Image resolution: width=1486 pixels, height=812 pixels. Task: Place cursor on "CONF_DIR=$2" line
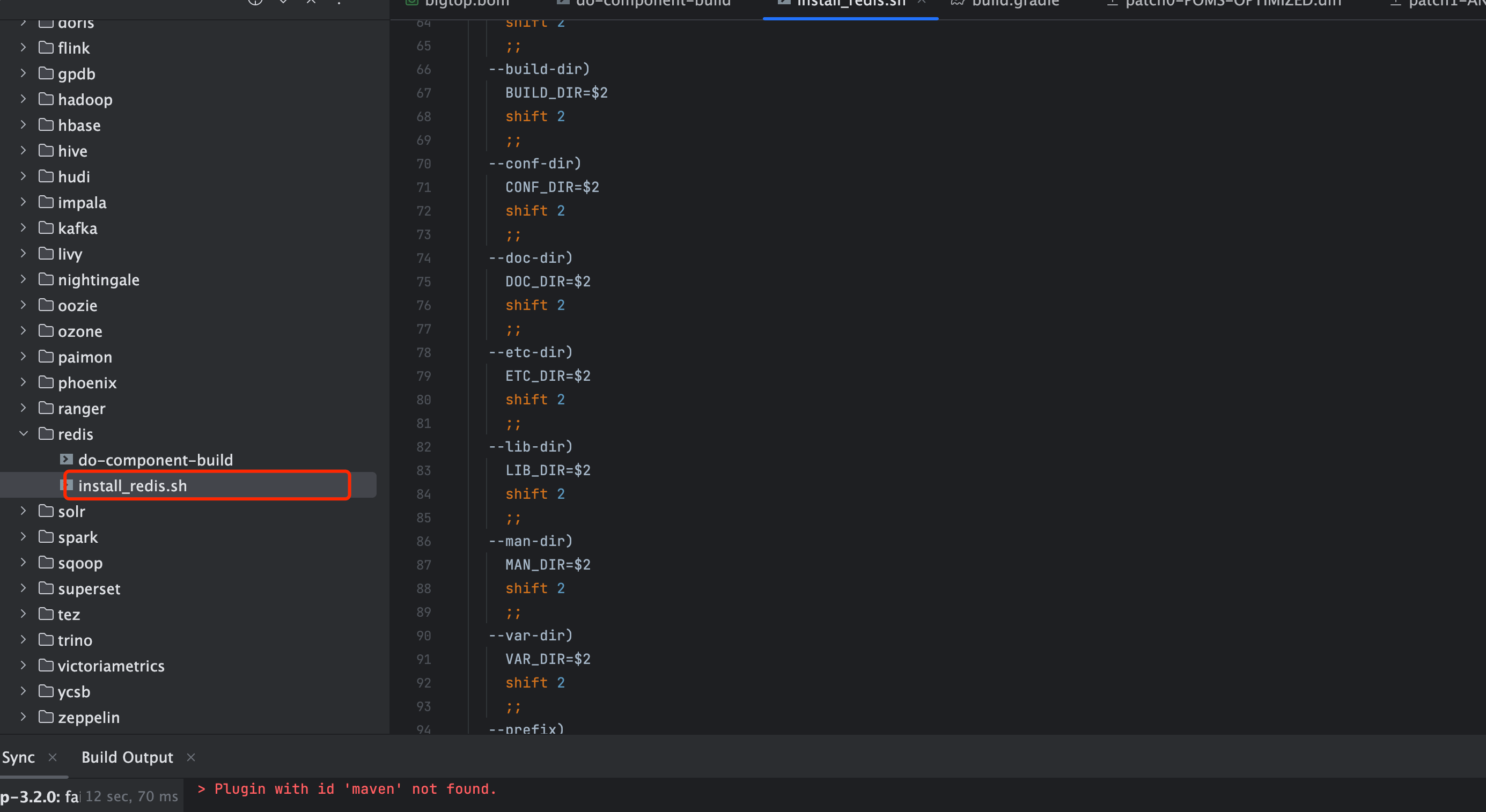[552, 187]
